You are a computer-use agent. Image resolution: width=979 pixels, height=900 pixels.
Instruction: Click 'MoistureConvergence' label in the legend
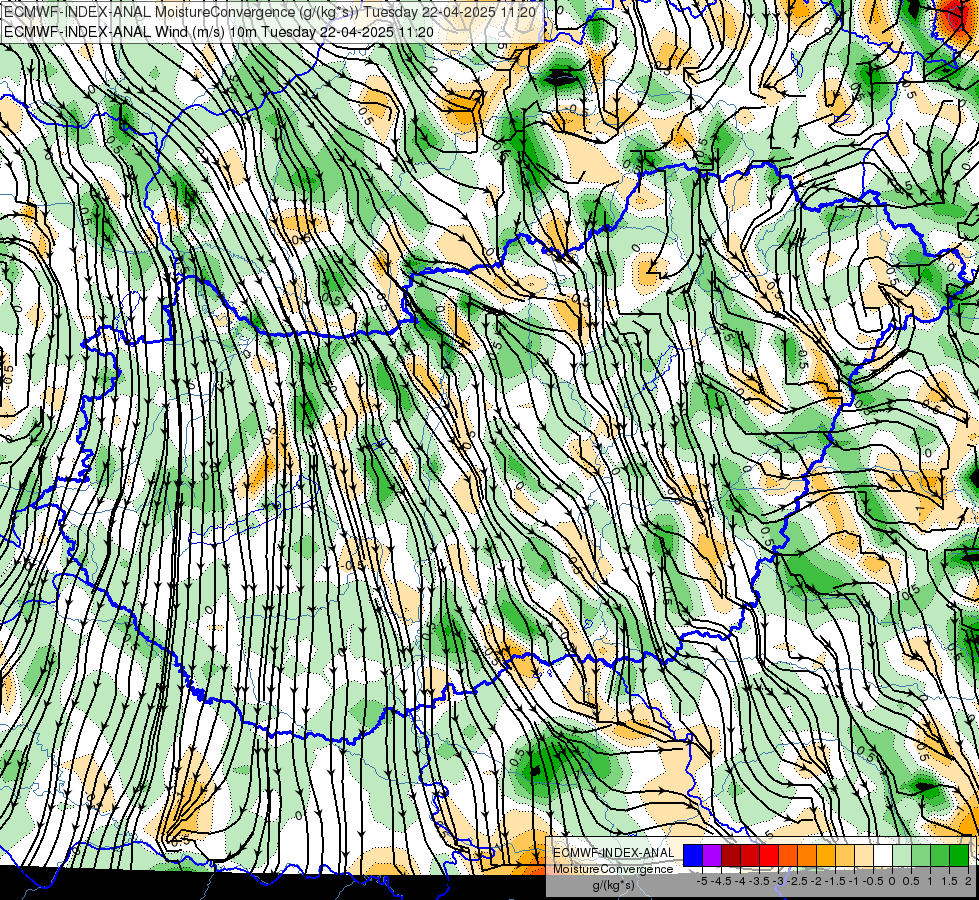pyautogui.click(x=613, y=869)
